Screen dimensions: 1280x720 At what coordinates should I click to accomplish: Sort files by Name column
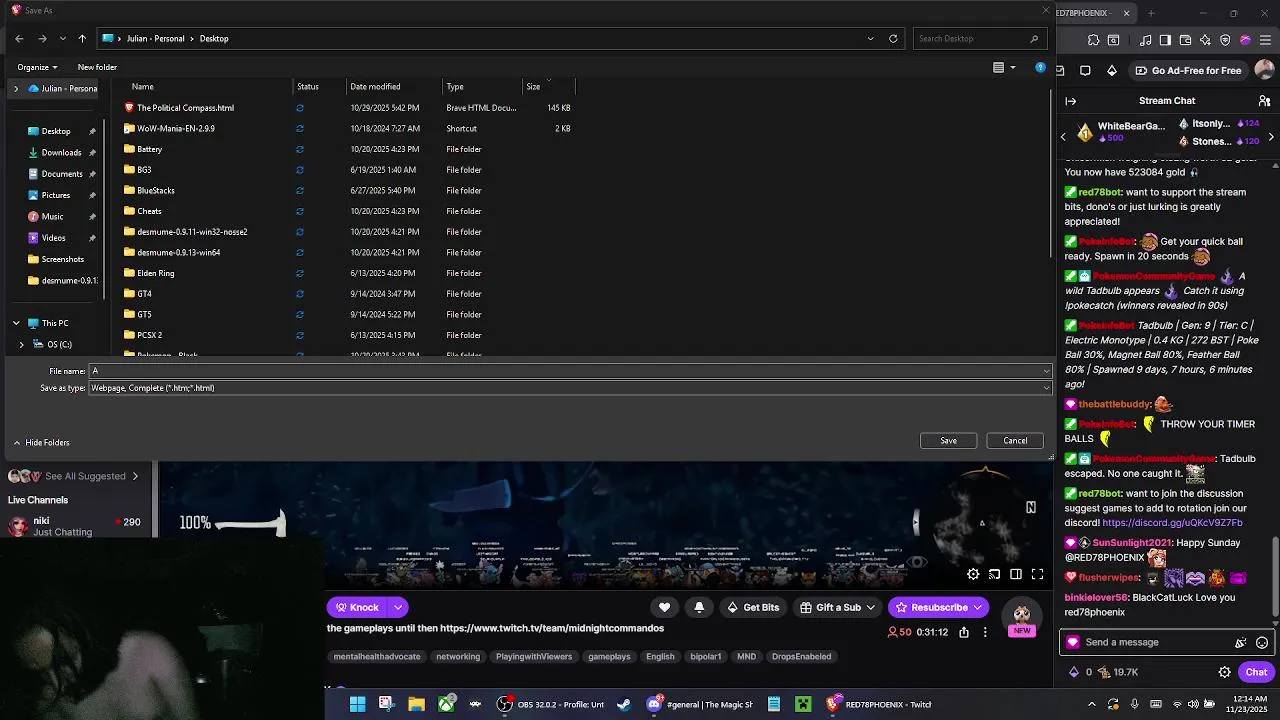tap(143, 86)
